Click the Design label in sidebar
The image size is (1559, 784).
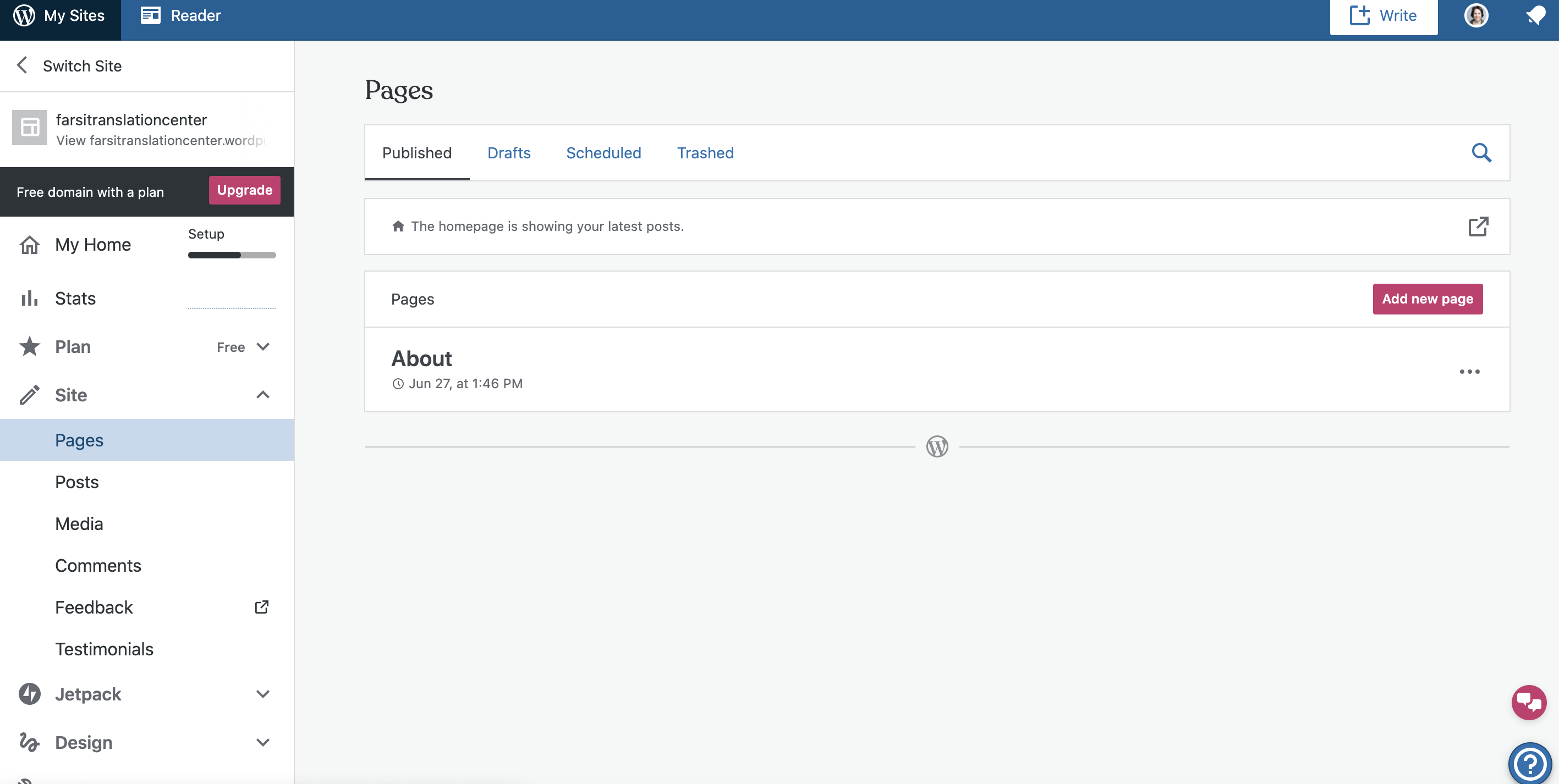[x=84, y=742]
